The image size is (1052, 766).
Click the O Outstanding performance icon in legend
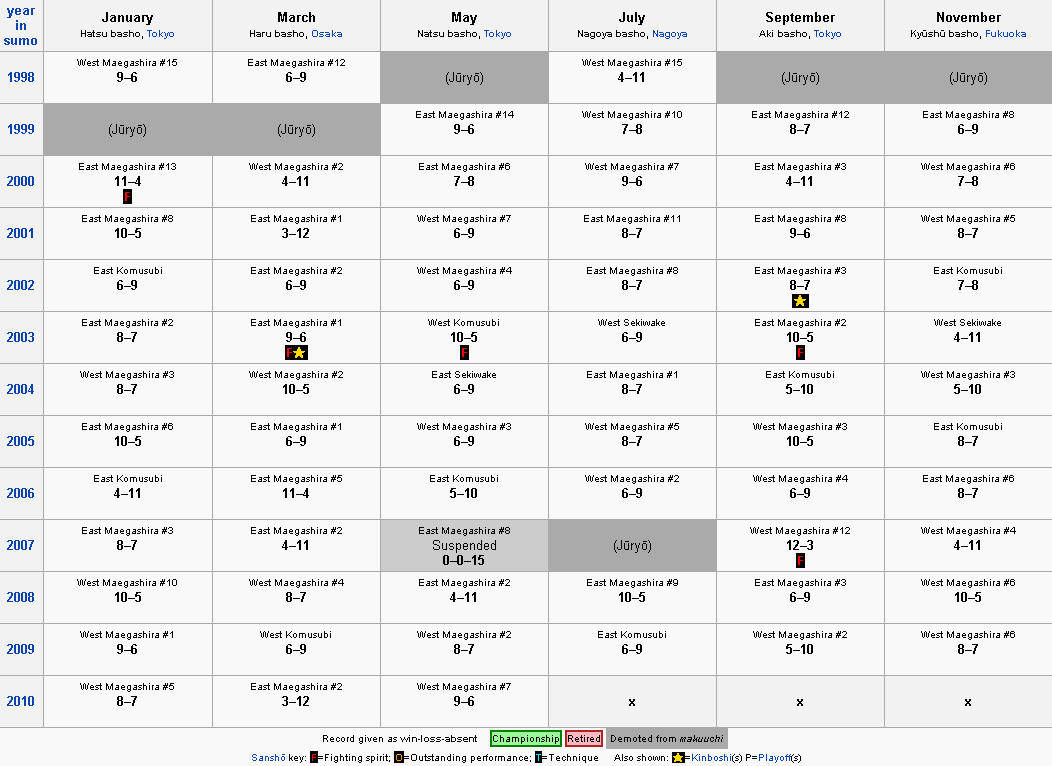point(399,758)
